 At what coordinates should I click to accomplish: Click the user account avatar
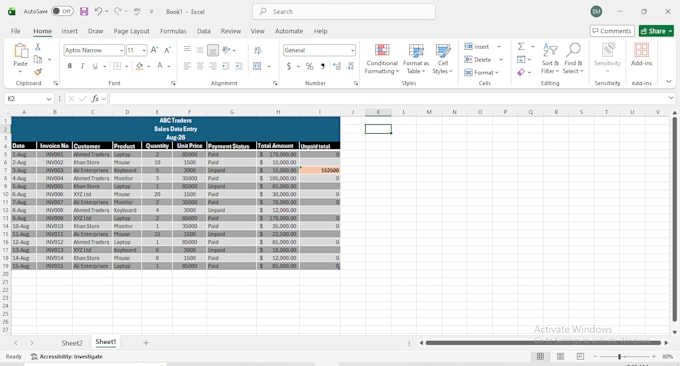click(x=596, y=12)
